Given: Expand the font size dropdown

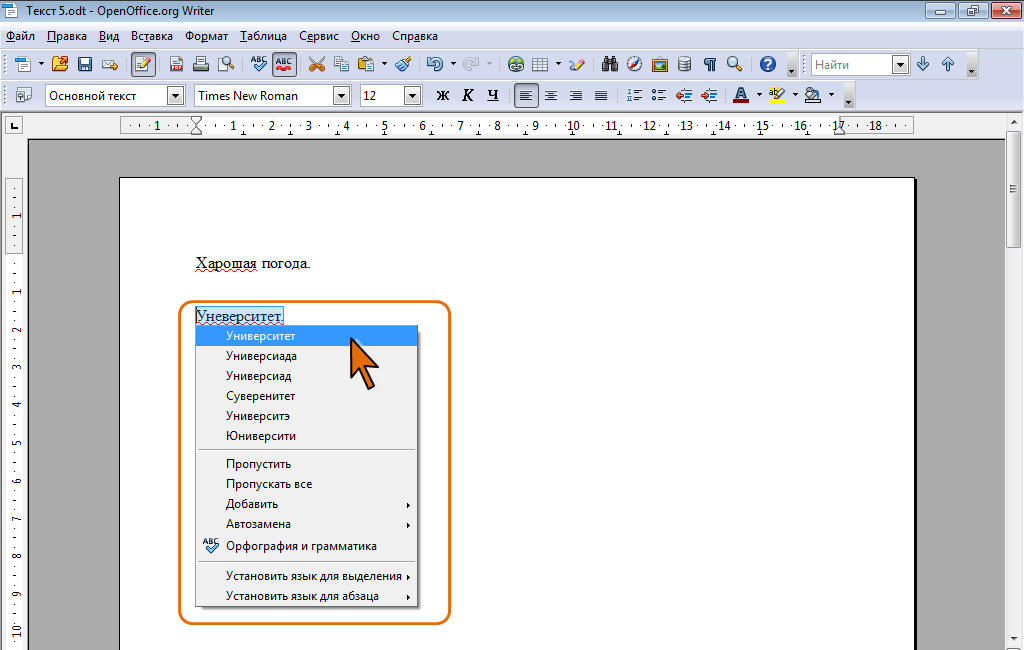Looking at the screenshot, I should (x=412, y=96).
